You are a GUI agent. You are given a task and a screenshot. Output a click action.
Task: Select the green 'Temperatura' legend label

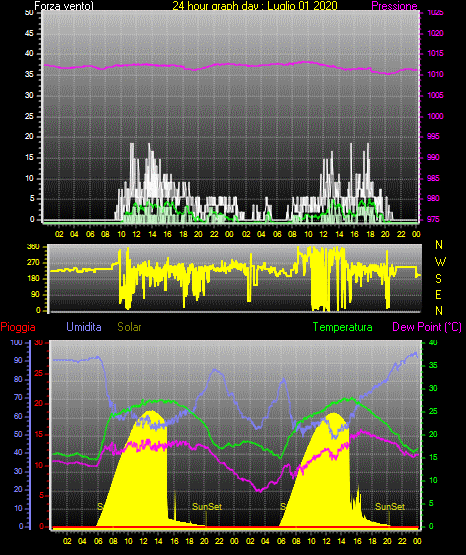(342, 327)
